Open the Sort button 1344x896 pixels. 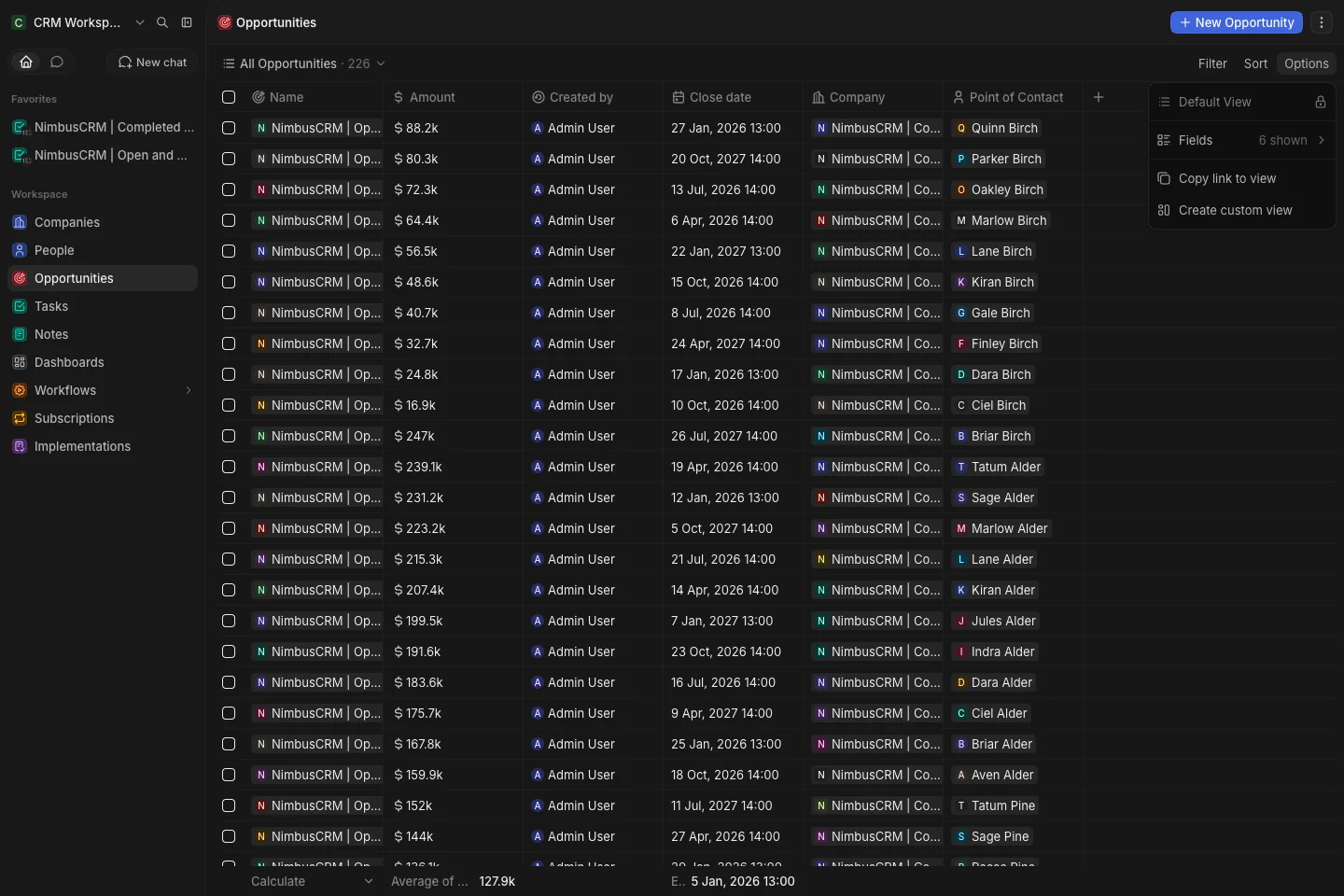[x=1255, y=63]
